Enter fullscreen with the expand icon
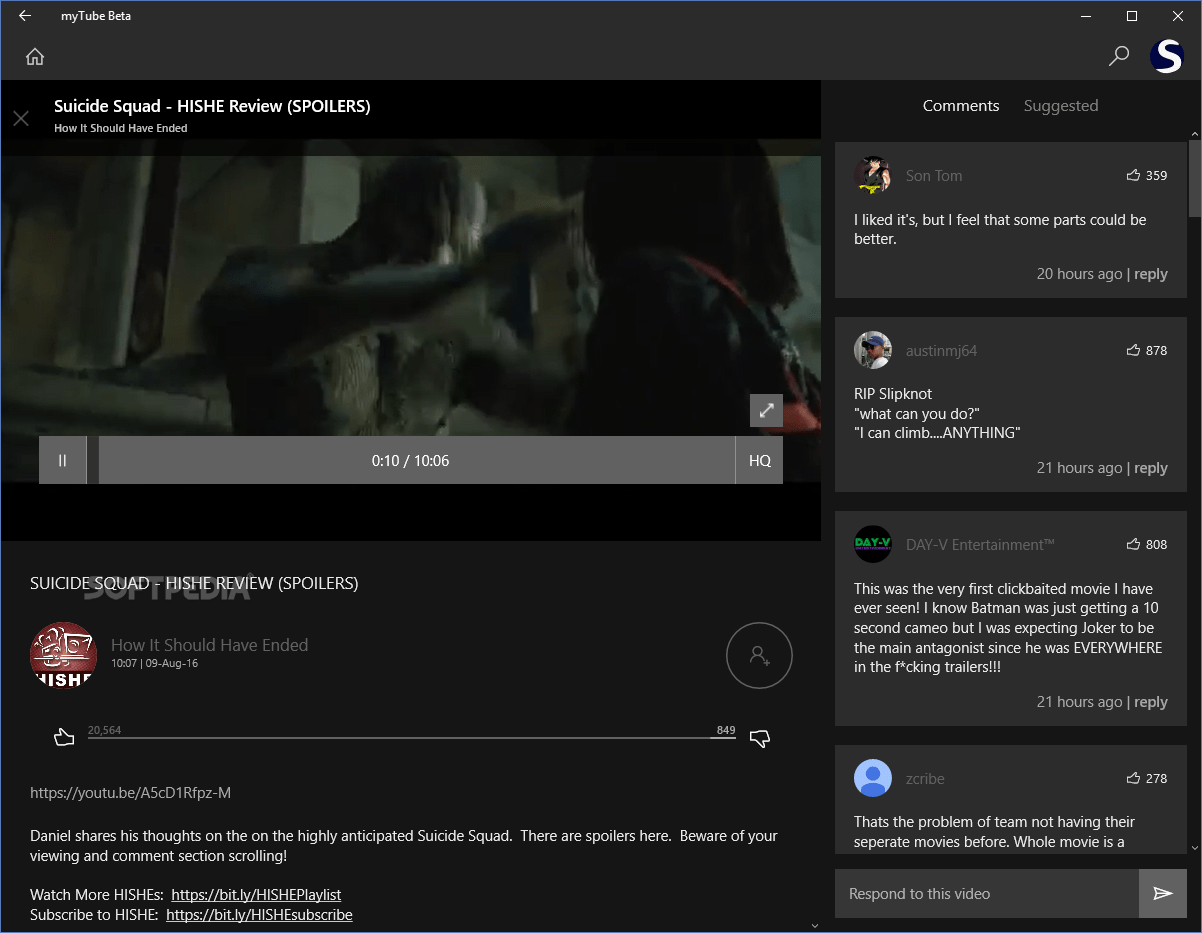1202x933 pixels. coord(766,410)
